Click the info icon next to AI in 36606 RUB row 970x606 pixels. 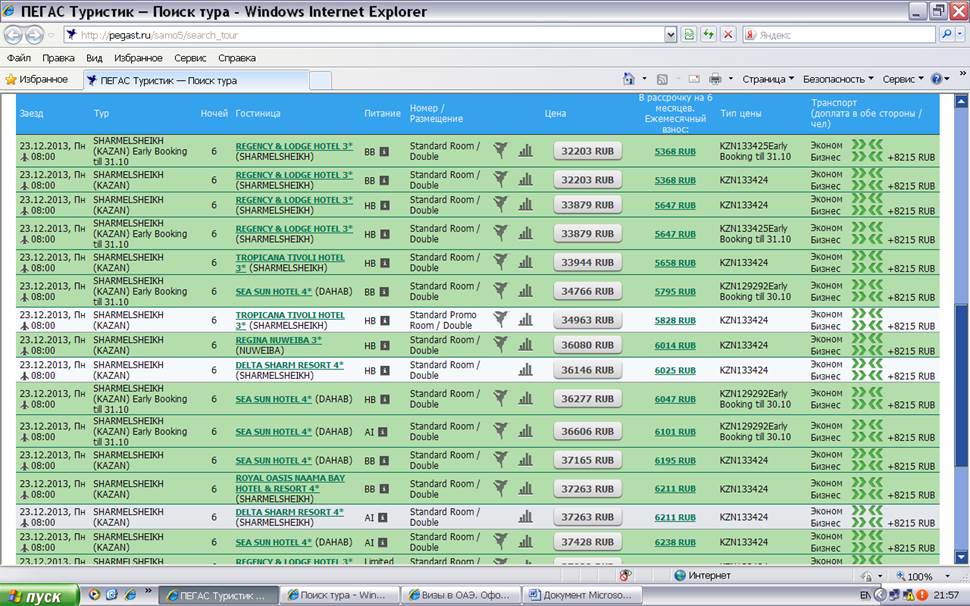[x=382, y=432]
